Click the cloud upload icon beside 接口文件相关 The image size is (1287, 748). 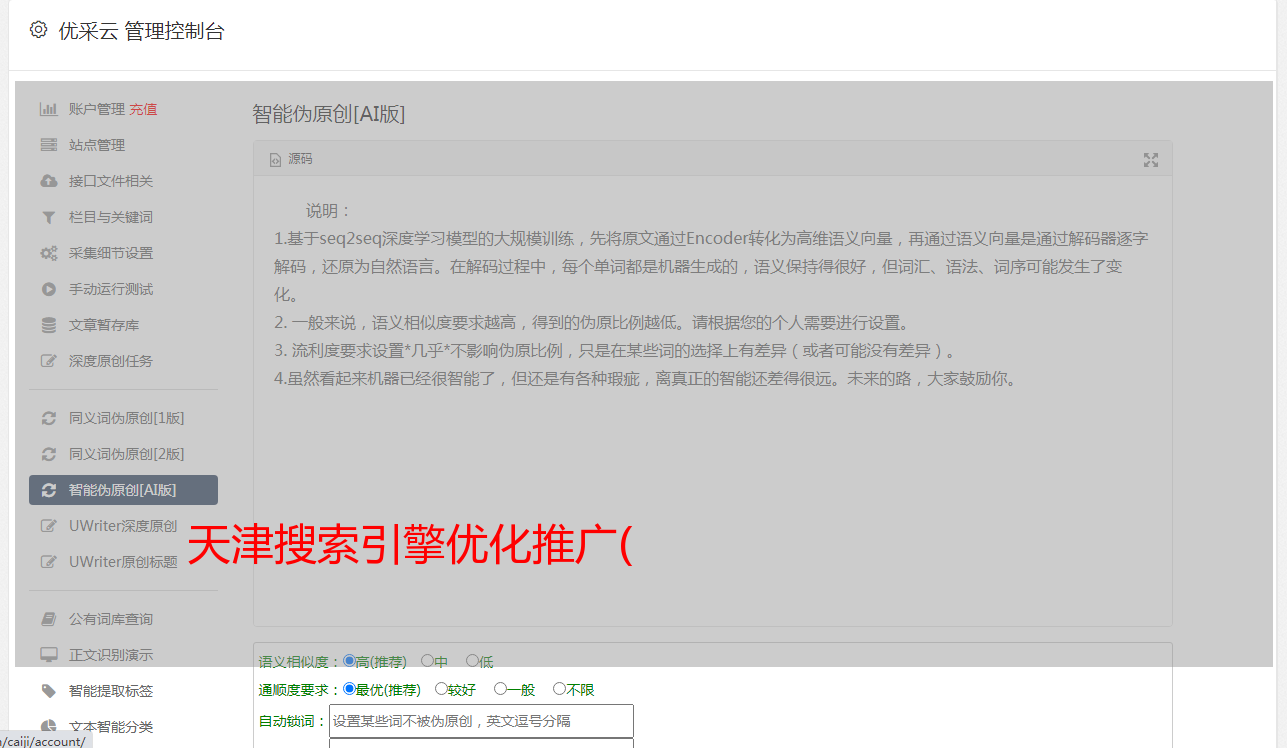(x=48, y=181)
